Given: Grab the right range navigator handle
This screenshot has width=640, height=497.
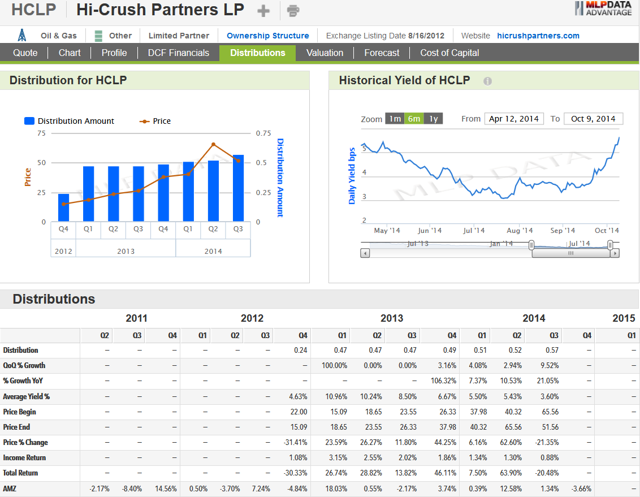Looking at the screenshot, I should [610, 245].
